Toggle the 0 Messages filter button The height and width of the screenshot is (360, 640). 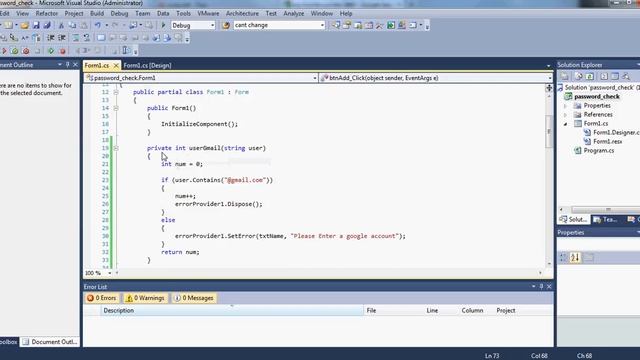[194, 298]
